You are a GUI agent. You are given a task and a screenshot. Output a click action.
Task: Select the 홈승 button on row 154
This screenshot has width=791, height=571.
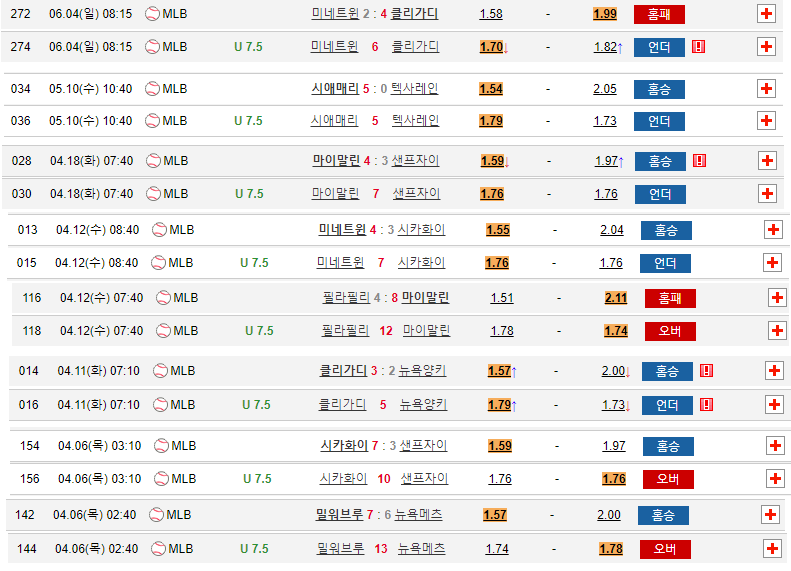(x=667, y=446)
